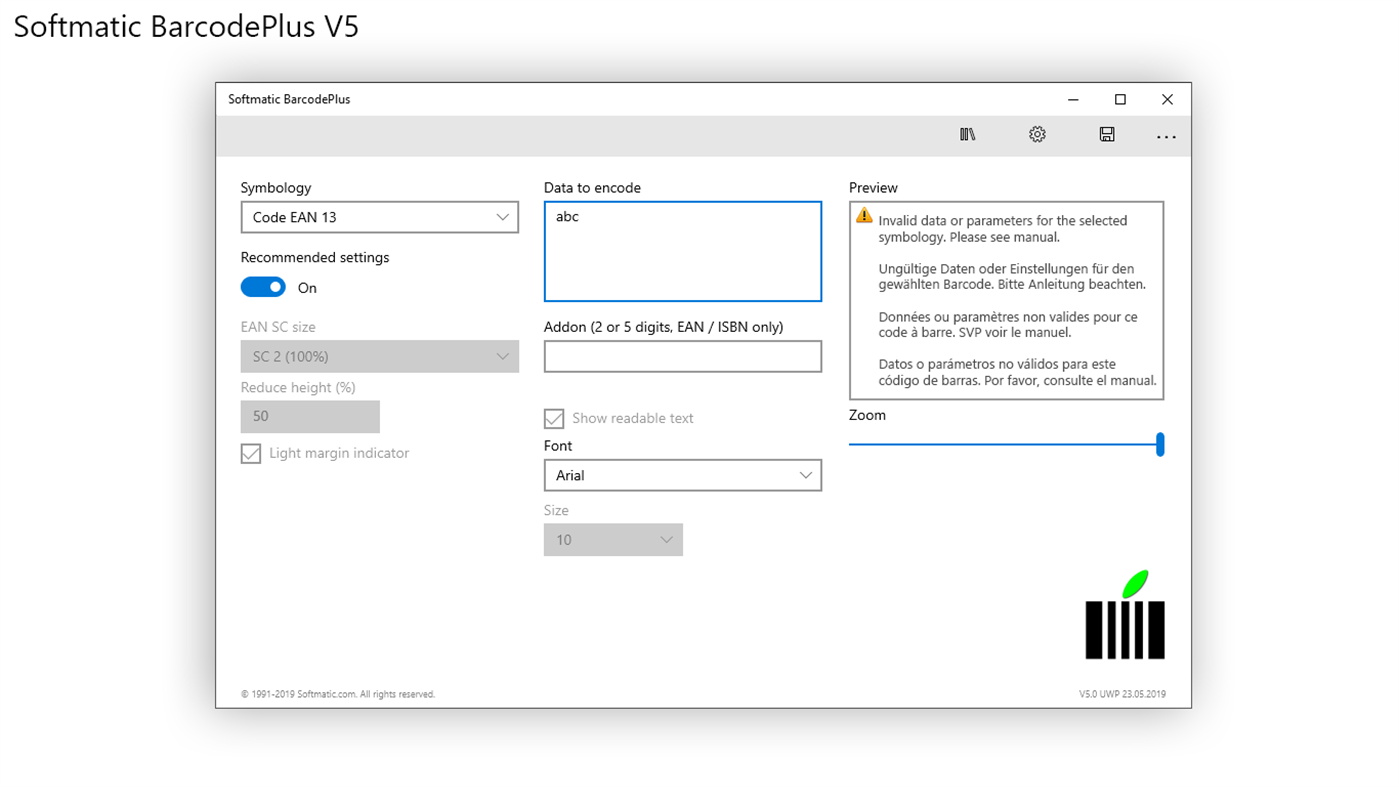Viewport: 1399px width, 787px height.
Task: Save the barcode via the floppy disk icon
Action: [1107, 133]
